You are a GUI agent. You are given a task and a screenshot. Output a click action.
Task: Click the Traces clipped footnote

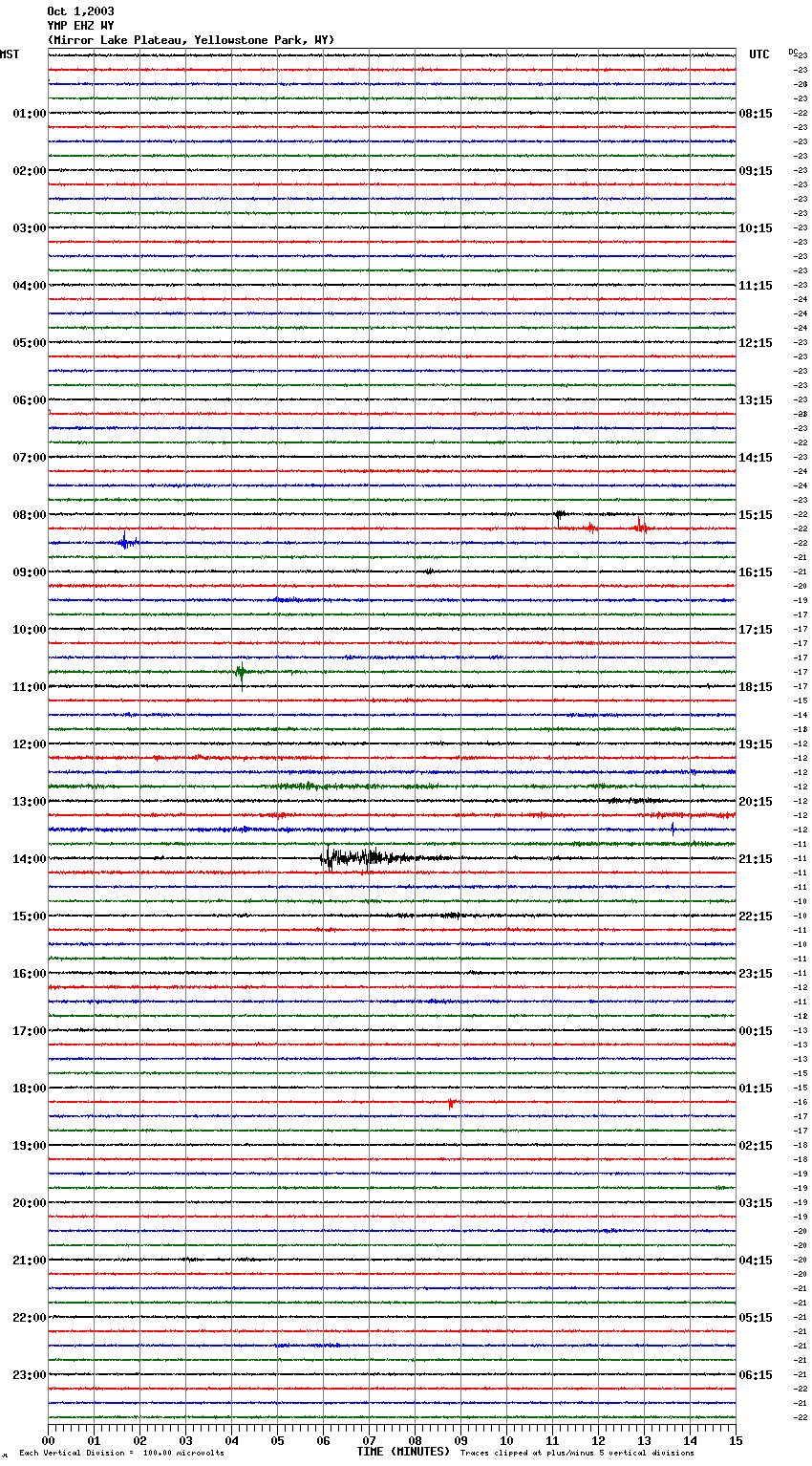[577, 1454]
